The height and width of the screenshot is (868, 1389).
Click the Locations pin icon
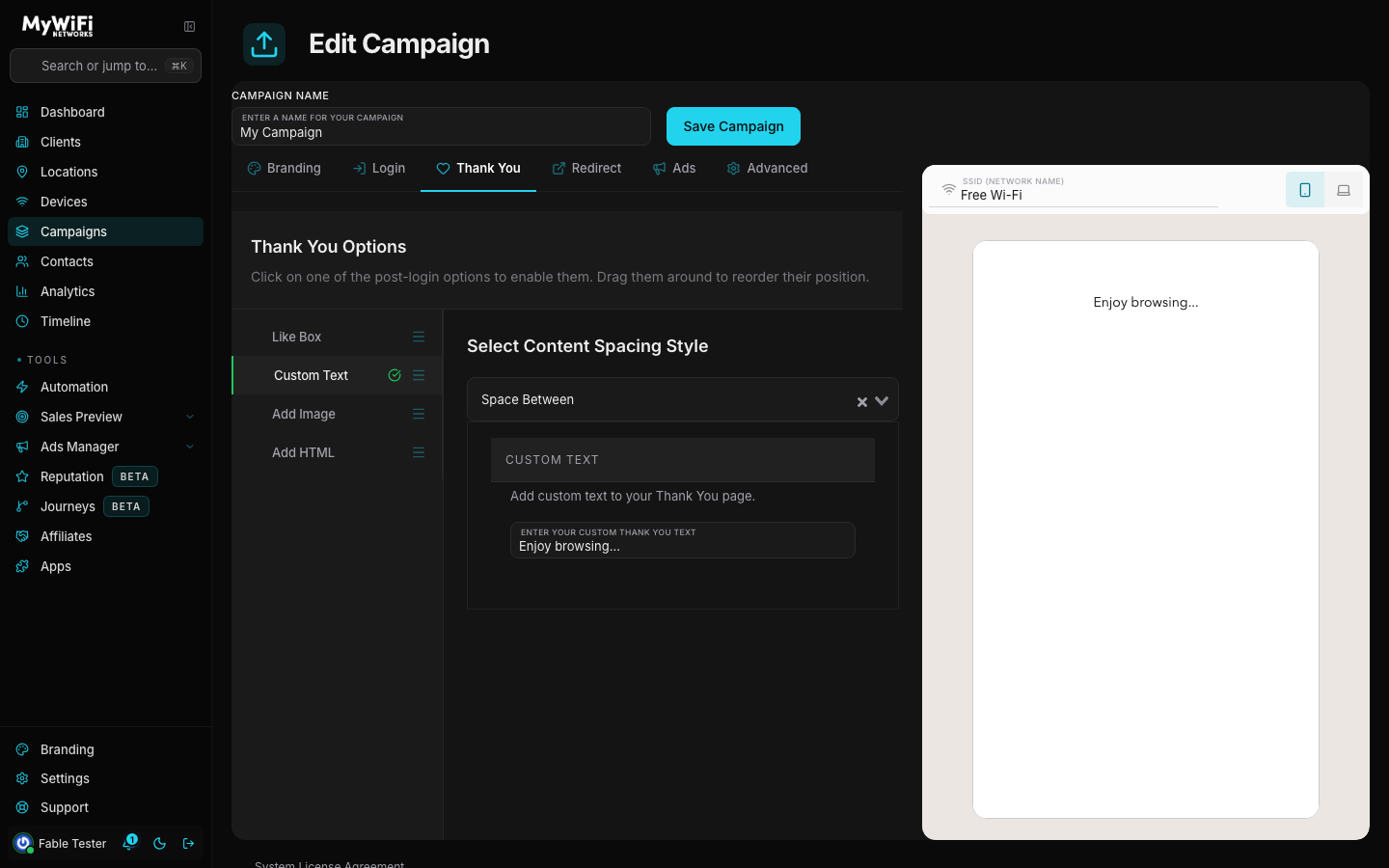point(22,172)
